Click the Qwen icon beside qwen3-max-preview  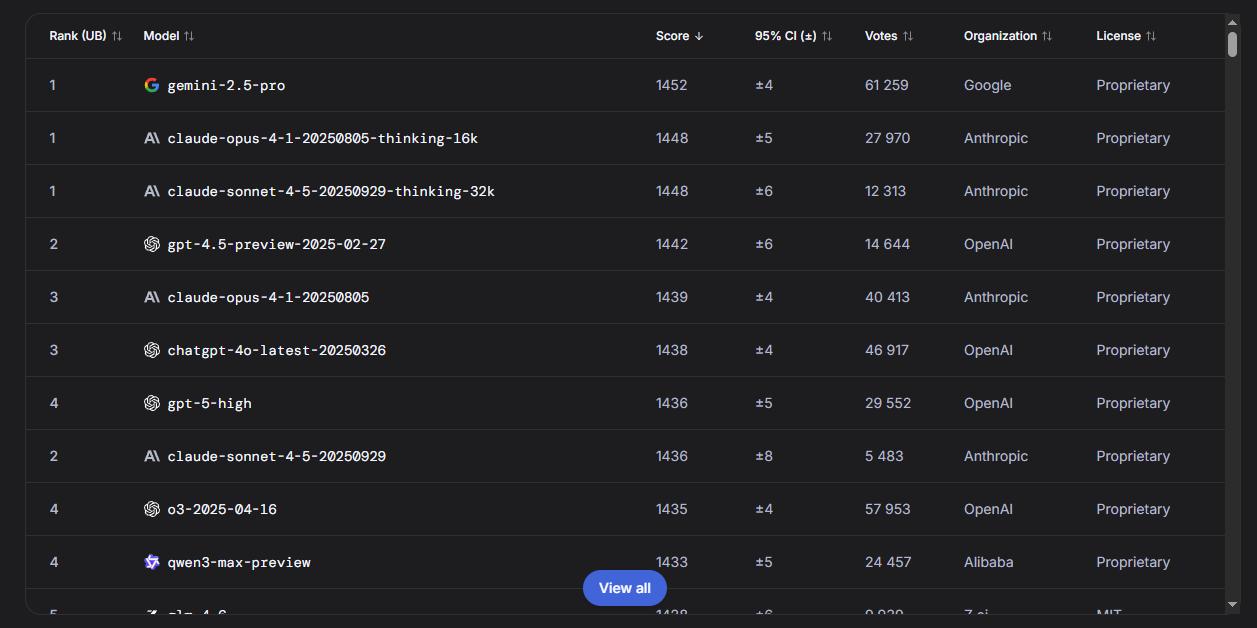click(152, 562)
